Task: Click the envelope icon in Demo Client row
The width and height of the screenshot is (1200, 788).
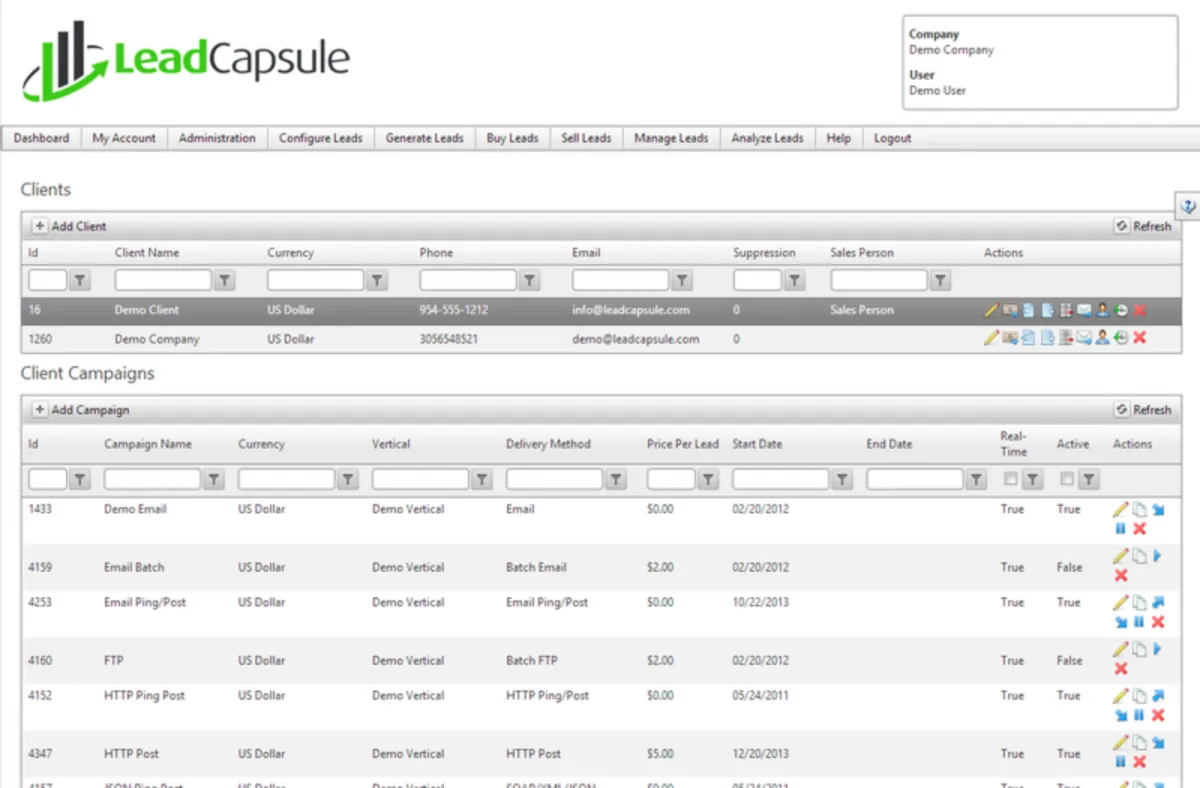Action: click(x=1084, y=310)
